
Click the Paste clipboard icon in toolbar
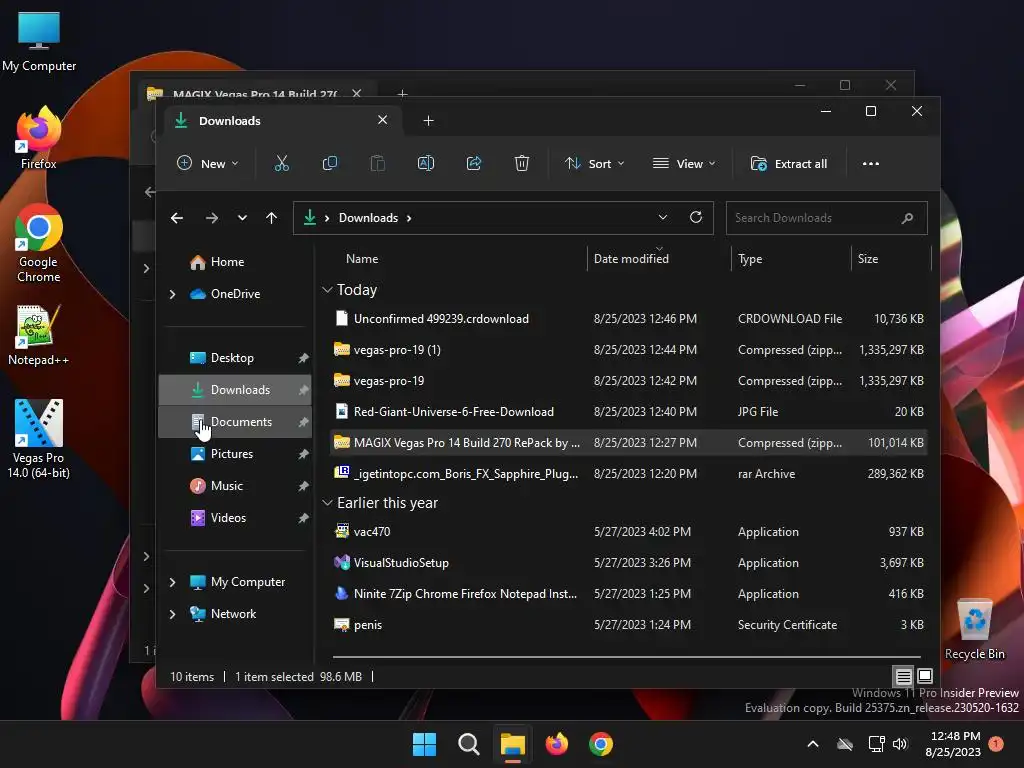(377, 163)
